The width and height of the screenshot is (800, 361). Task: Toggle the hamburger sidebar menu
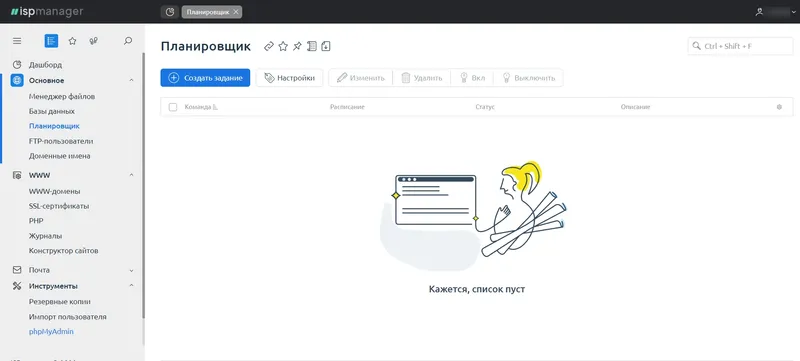(17, 41)
